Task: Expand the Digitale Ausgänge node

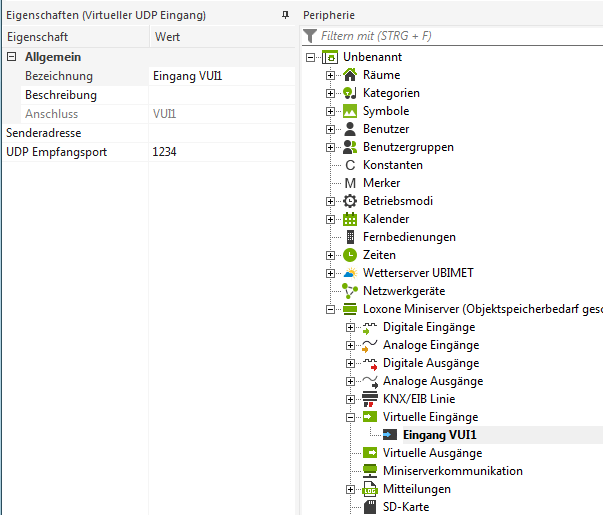Action: 350,363
